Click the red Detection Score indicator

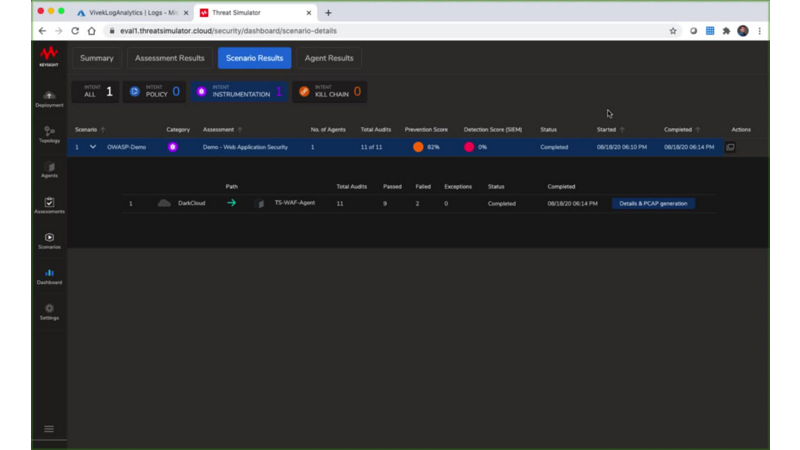click(x=469, y=147)
